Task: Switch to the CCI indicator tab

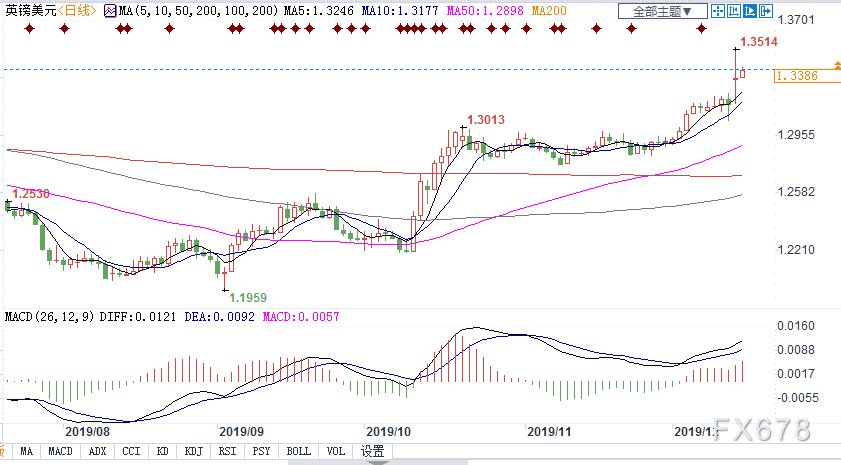Action: coord(131,451)
